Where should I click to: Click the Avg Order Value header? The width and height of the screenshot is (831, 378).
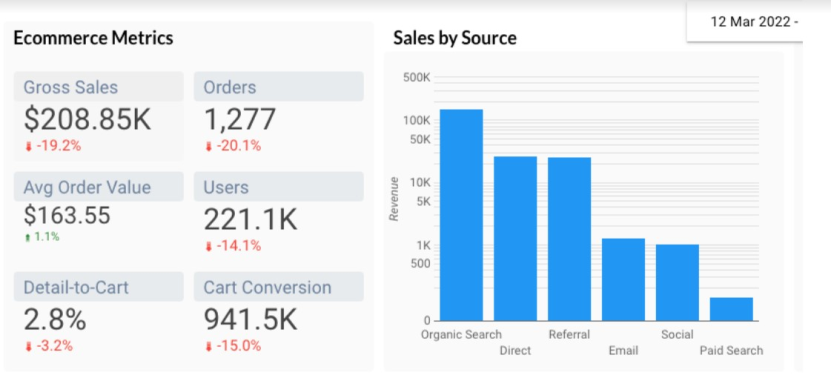pos(99,187)
